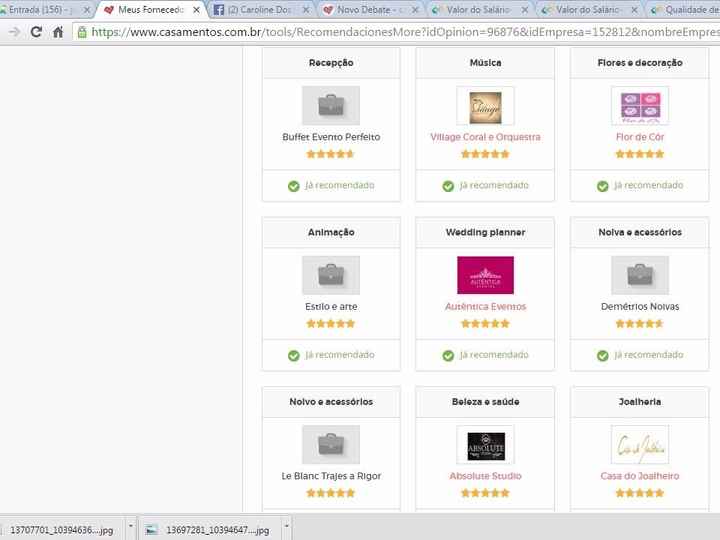
Task: Close the Novo Debate tab
Action: click(415, 10)
